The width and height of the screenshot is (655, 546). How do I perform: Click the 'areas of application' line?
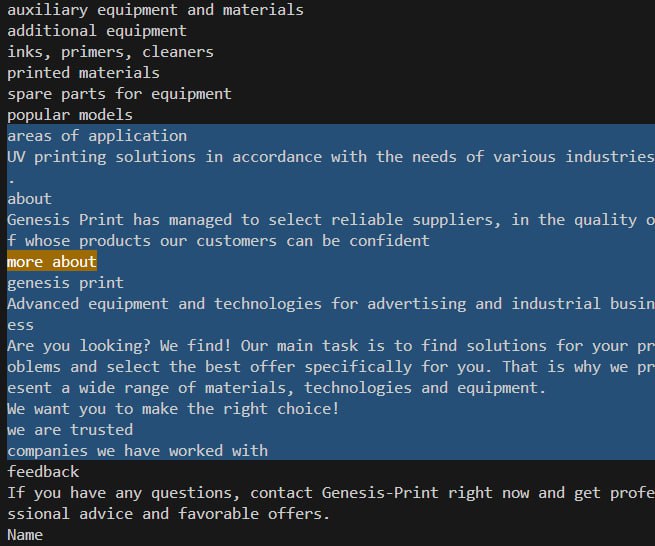(97, 136)
